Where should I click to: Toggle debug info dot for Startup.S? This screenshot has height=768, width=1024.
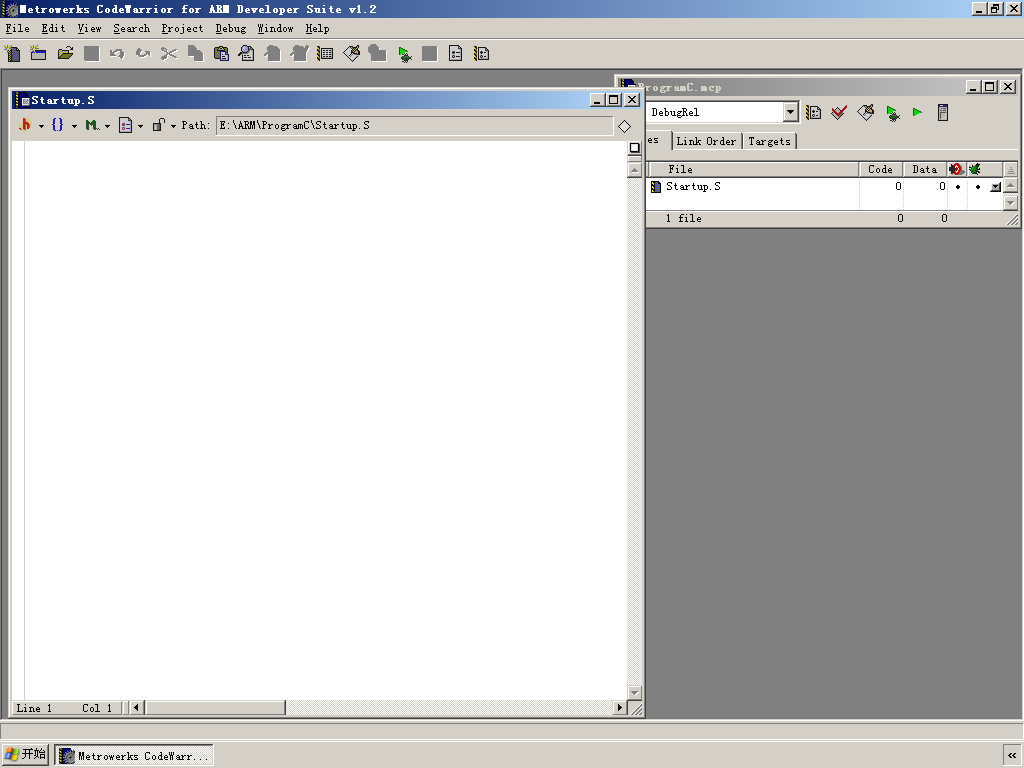(x=978, y=187)
